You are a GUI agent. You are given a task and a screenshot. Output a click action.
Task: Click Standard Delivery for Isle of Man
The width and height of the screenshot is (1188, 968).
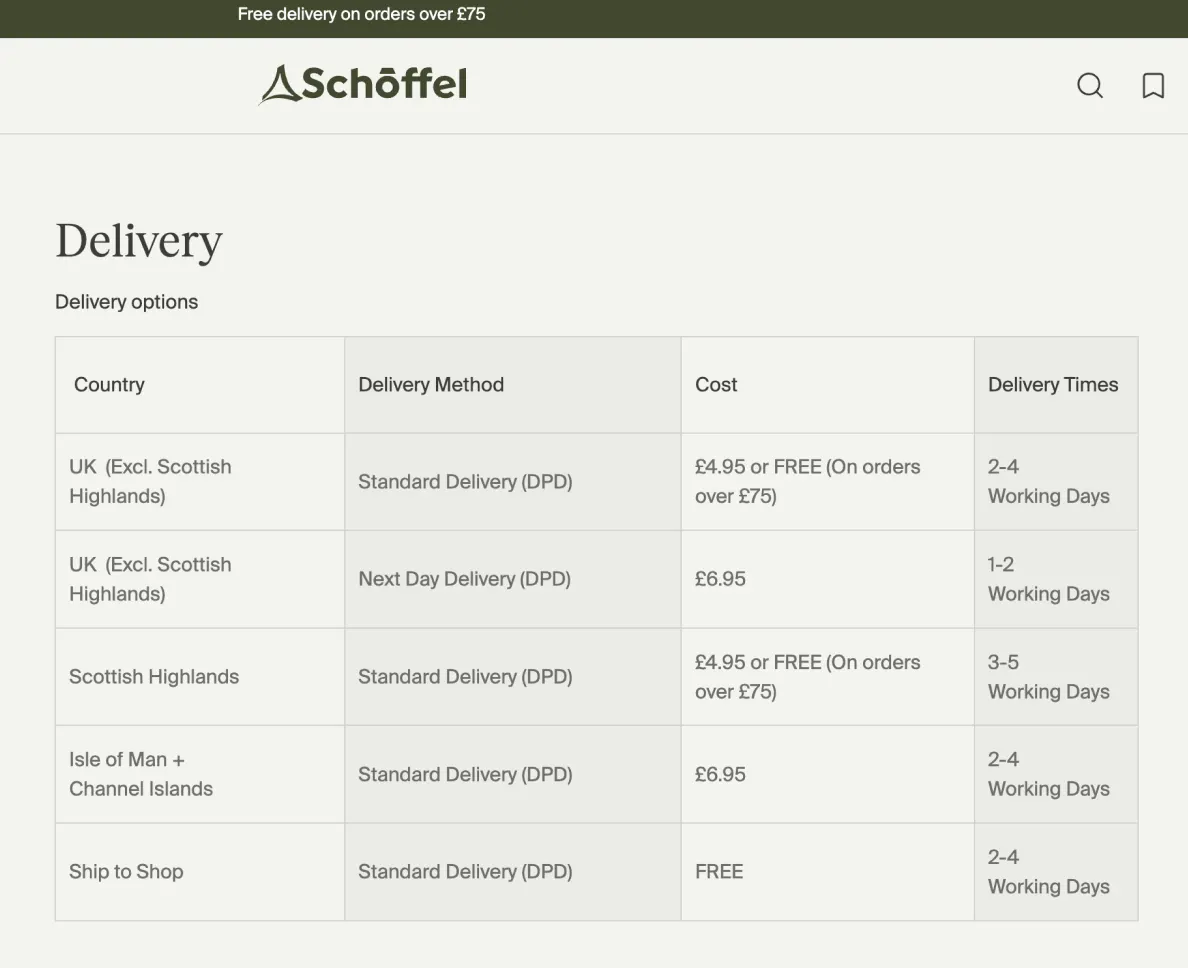coord(465,774)
